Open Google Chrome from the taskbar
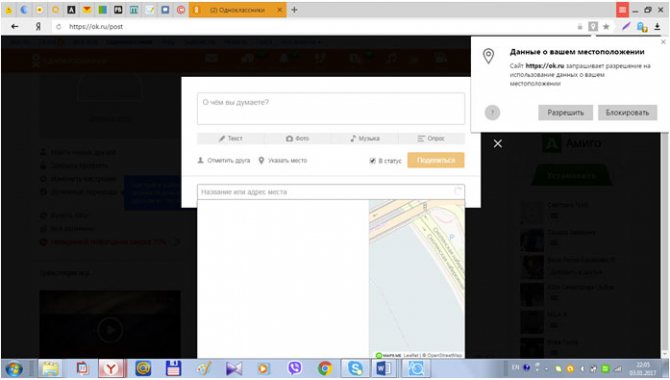This screenshot has height=380, width=670. tap(325, 368)
